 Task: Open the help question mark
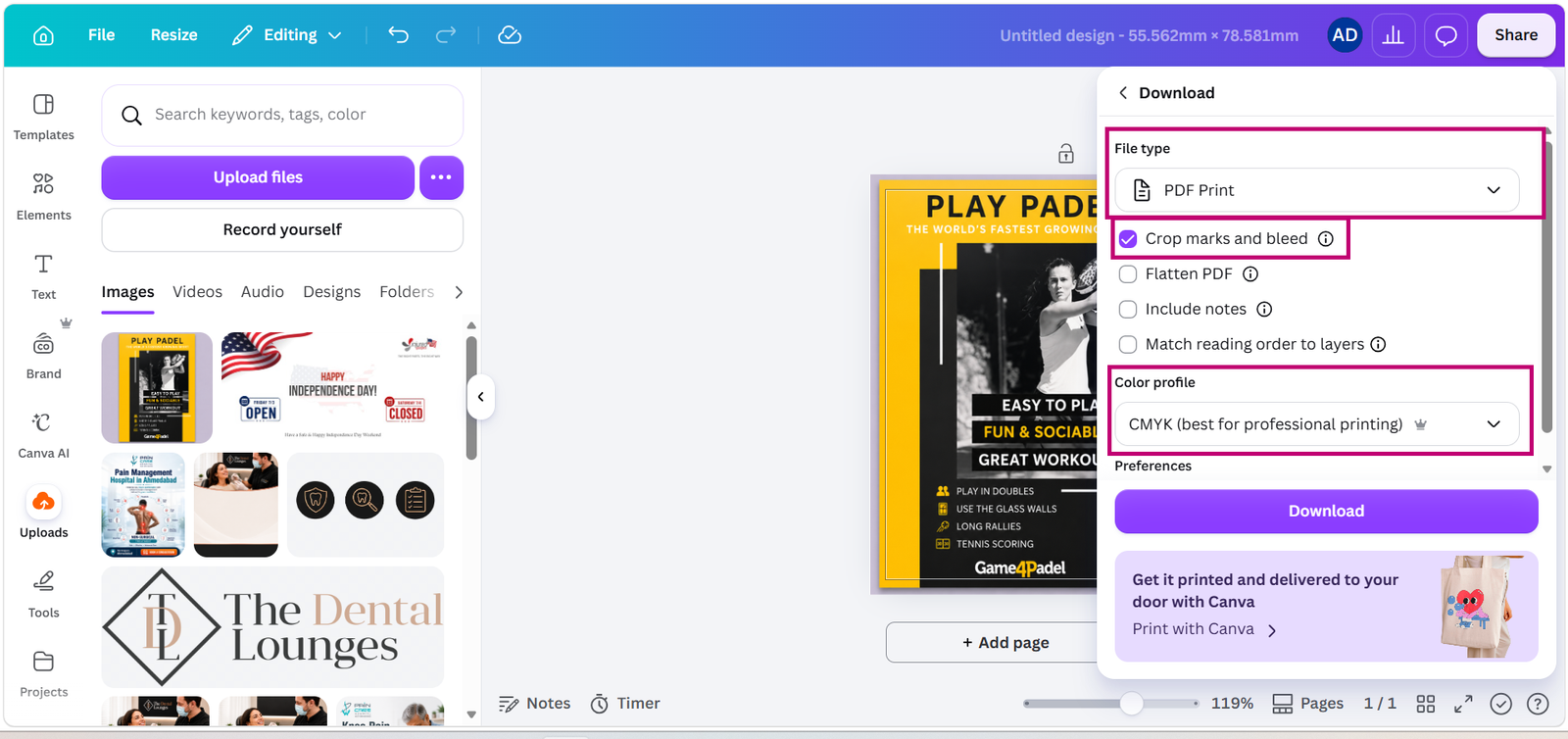click(x=1538, y=704)
